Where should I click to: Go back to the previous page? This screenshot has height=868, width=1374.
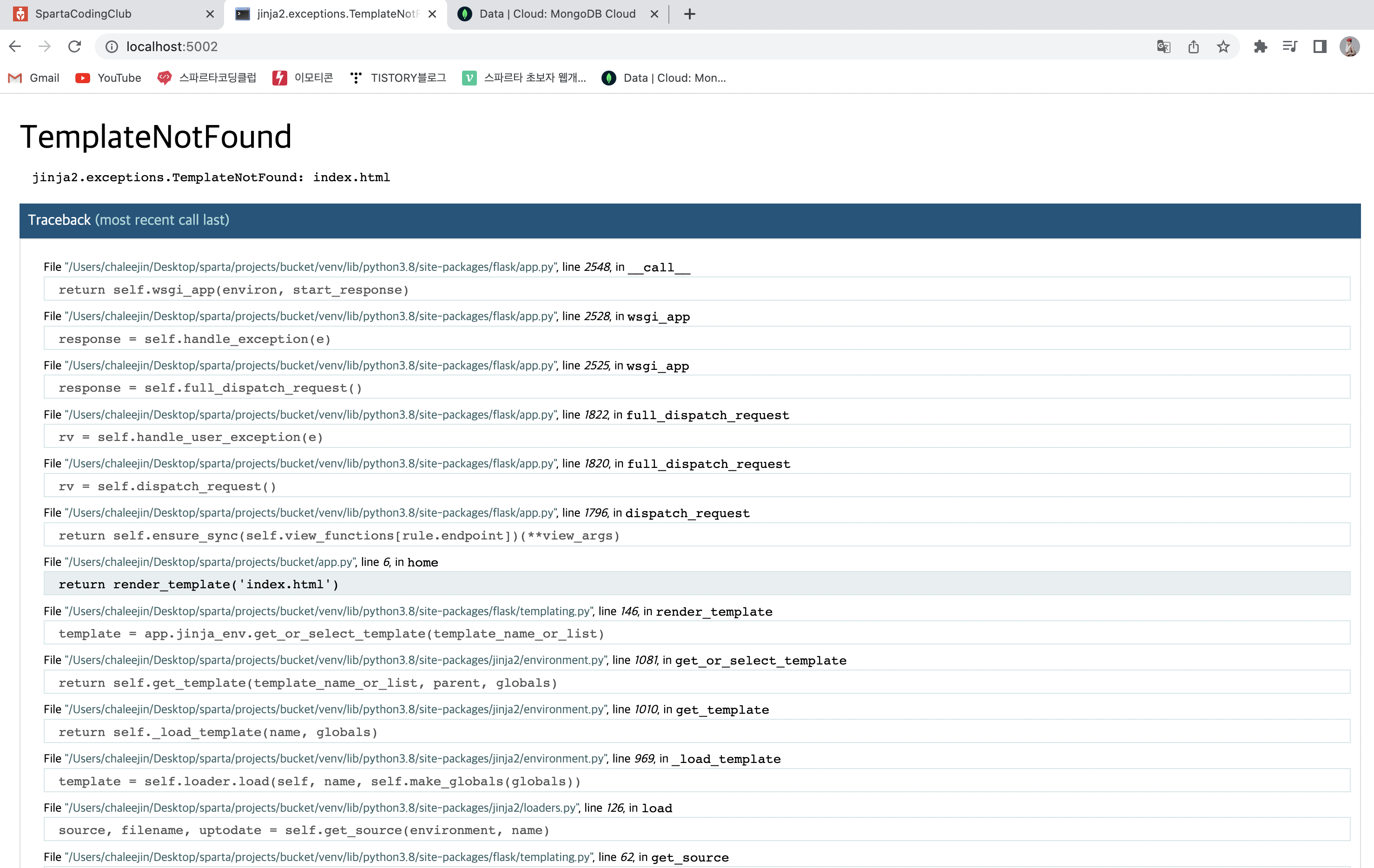point(15,46)
